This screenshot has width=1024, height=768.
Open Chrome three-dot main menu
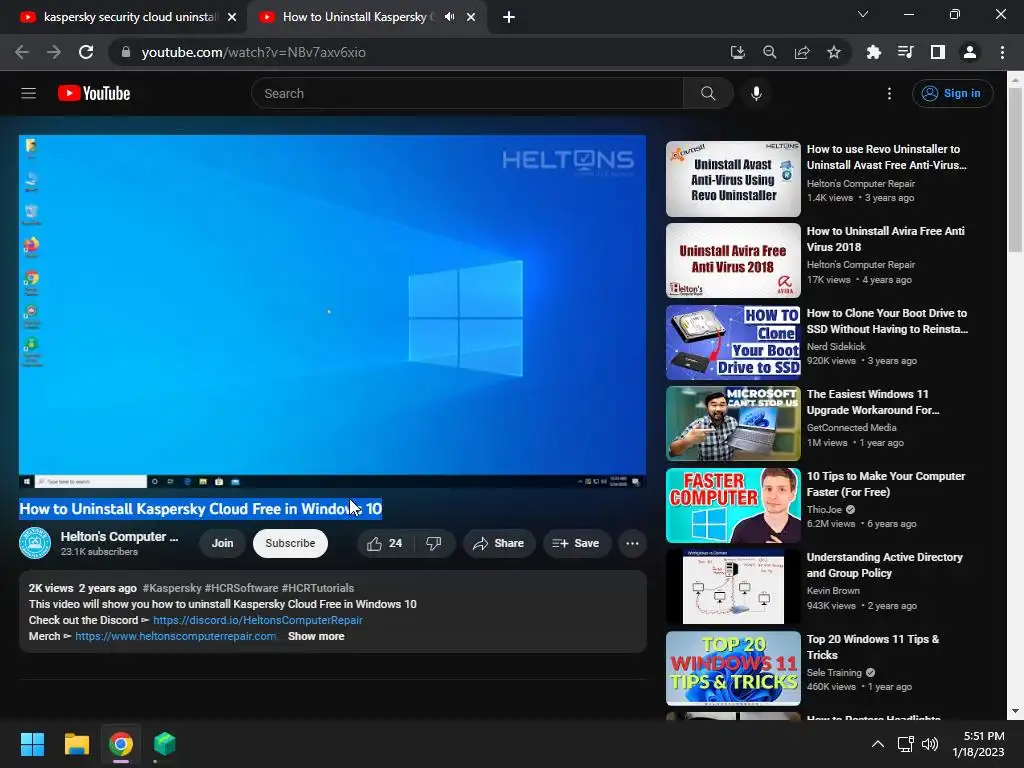pos(1002,52)
